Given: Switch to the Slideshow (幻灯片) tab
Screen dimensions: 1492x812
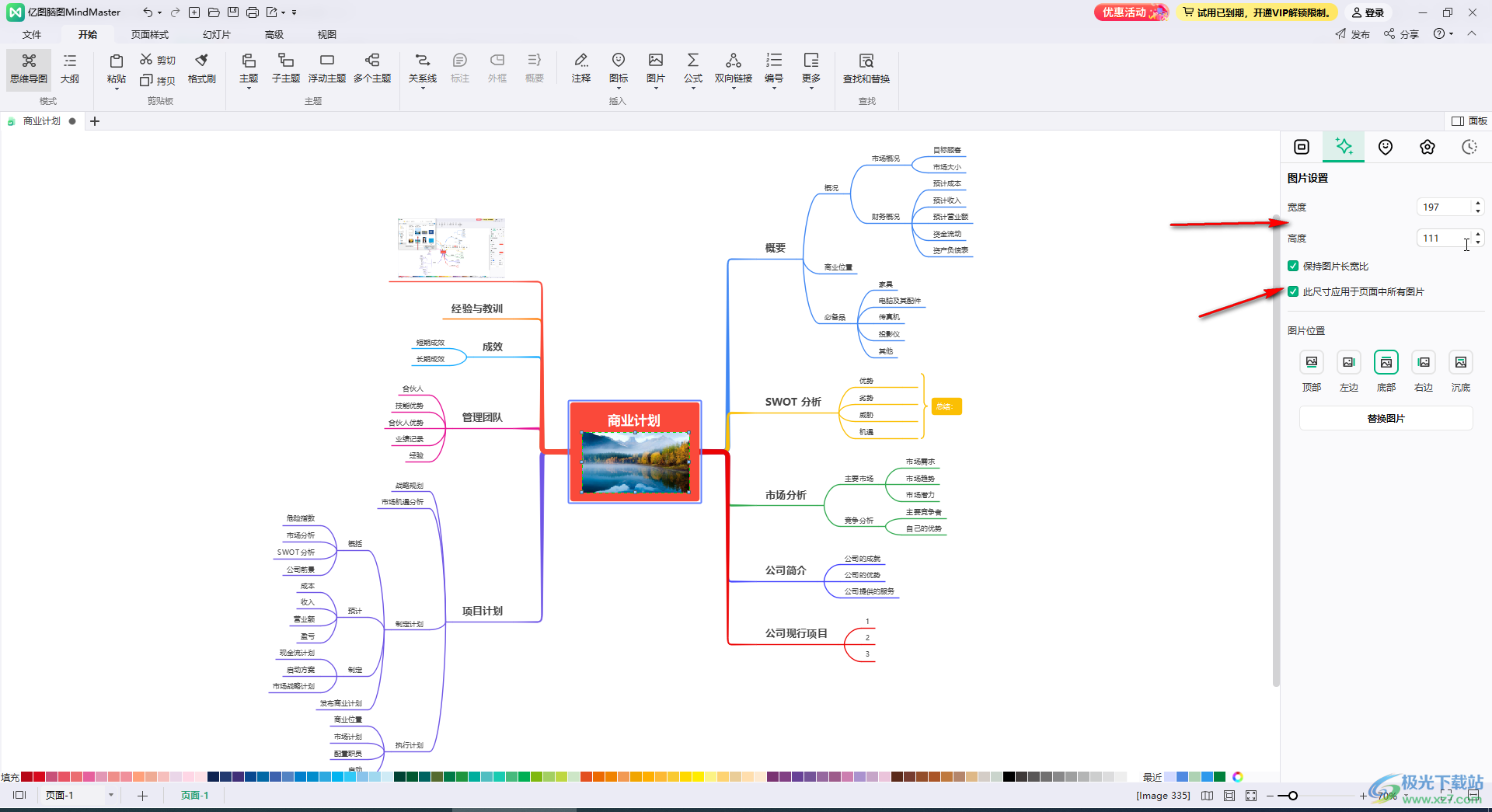Looking at the screenshot, I should pyautogui.click(x=217, y=34).
